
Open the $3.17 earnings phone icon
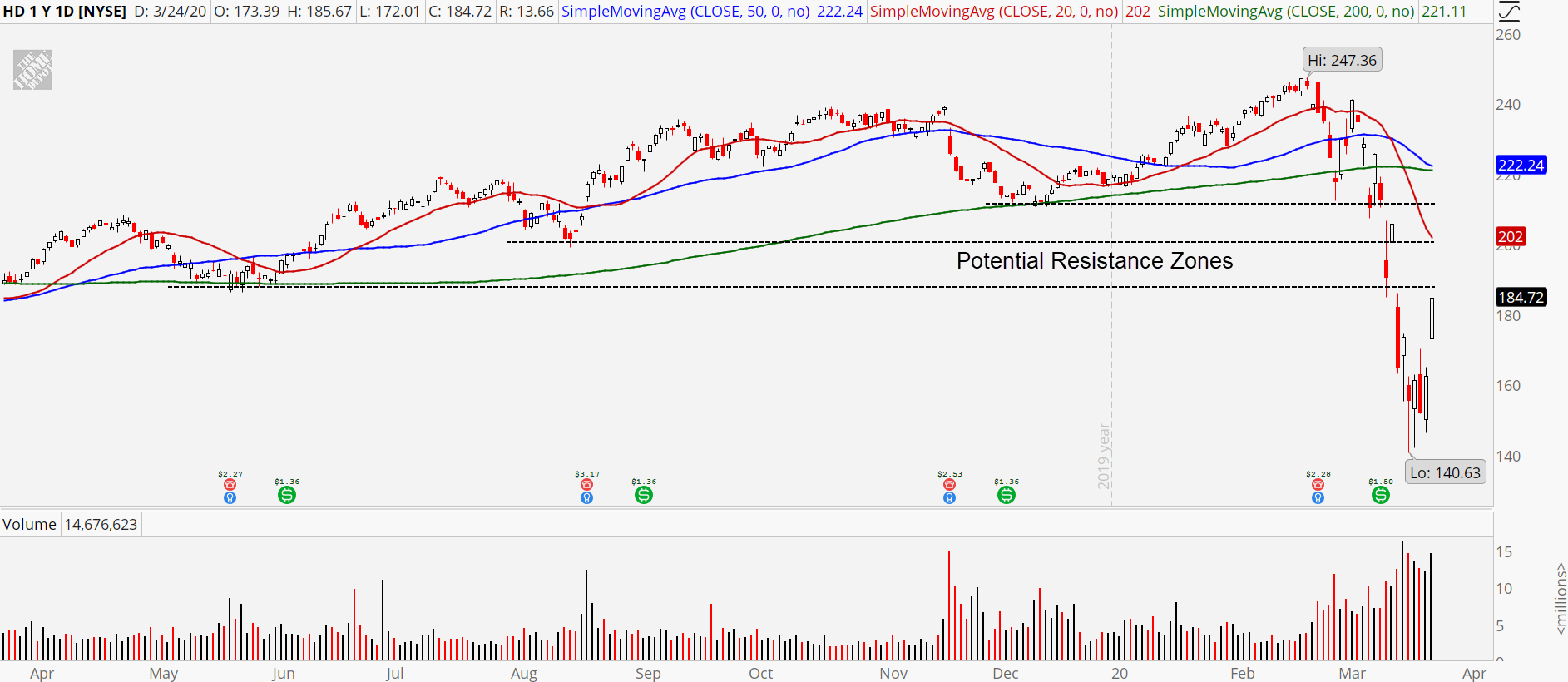pyautogui.click(x=586, y=484)
